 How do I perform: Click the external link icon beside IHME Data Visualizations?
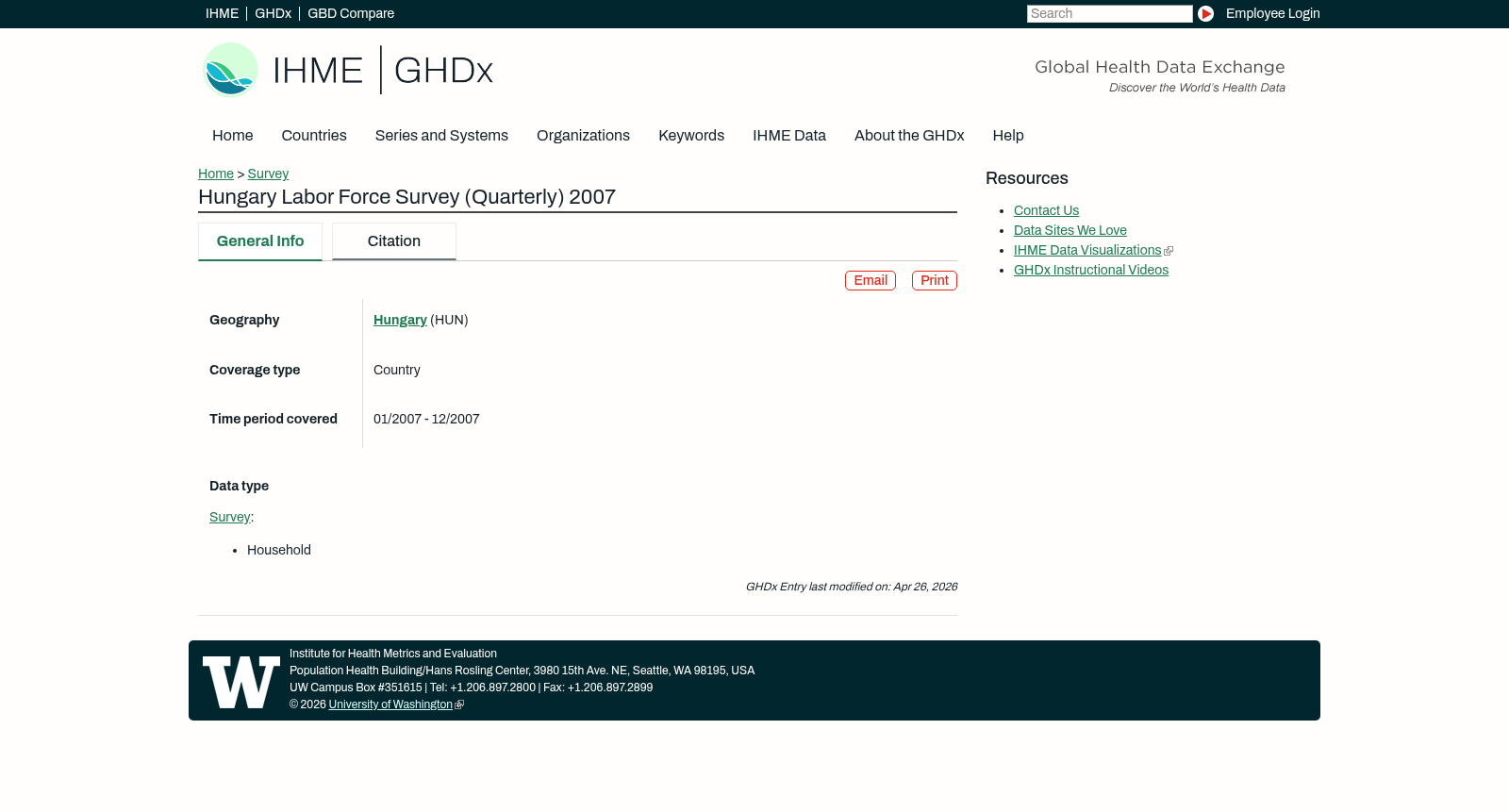click(1169, 251)
